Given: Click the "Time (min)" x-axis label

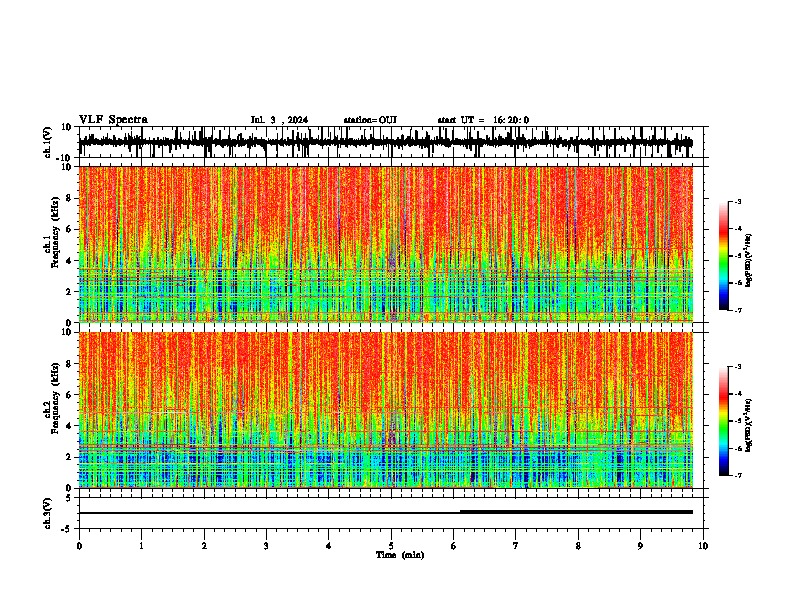Looking at the screenshot, I should [x=400, y=555].
